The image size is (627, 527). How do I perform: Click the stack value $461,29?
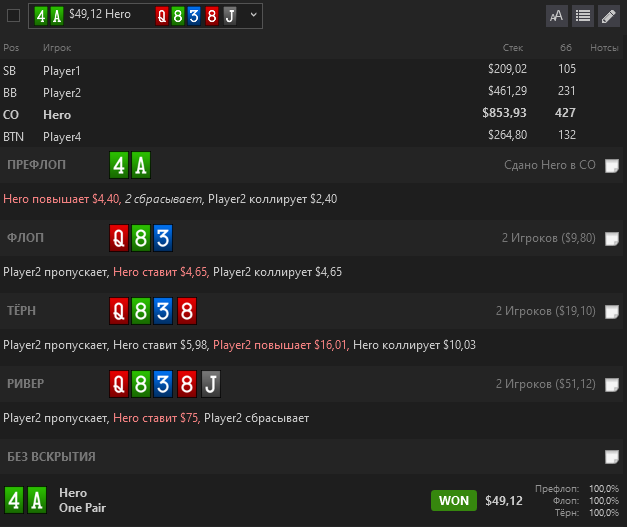coord(507,91)
